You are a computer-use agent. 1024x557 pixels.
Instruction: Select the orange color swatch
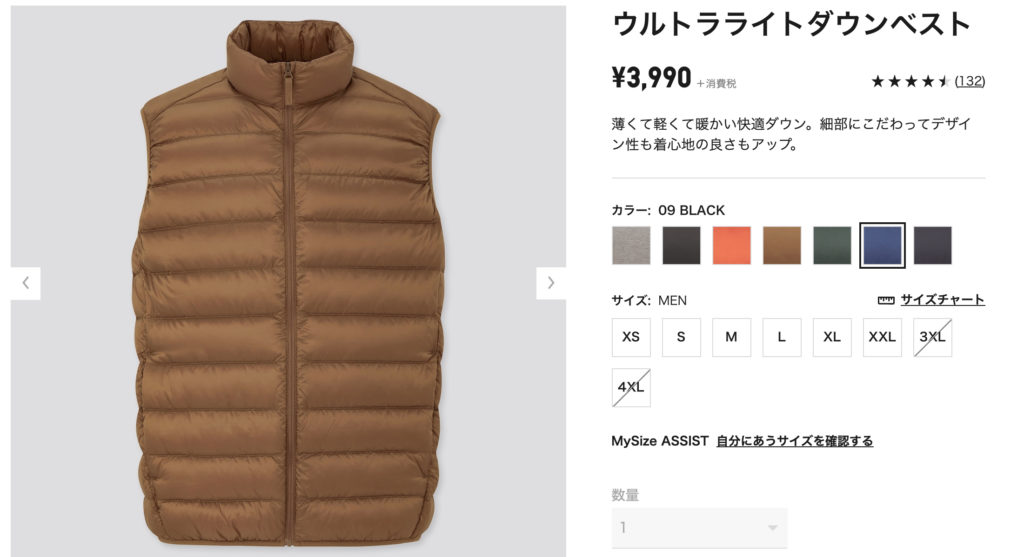click(x=731, y=246)
